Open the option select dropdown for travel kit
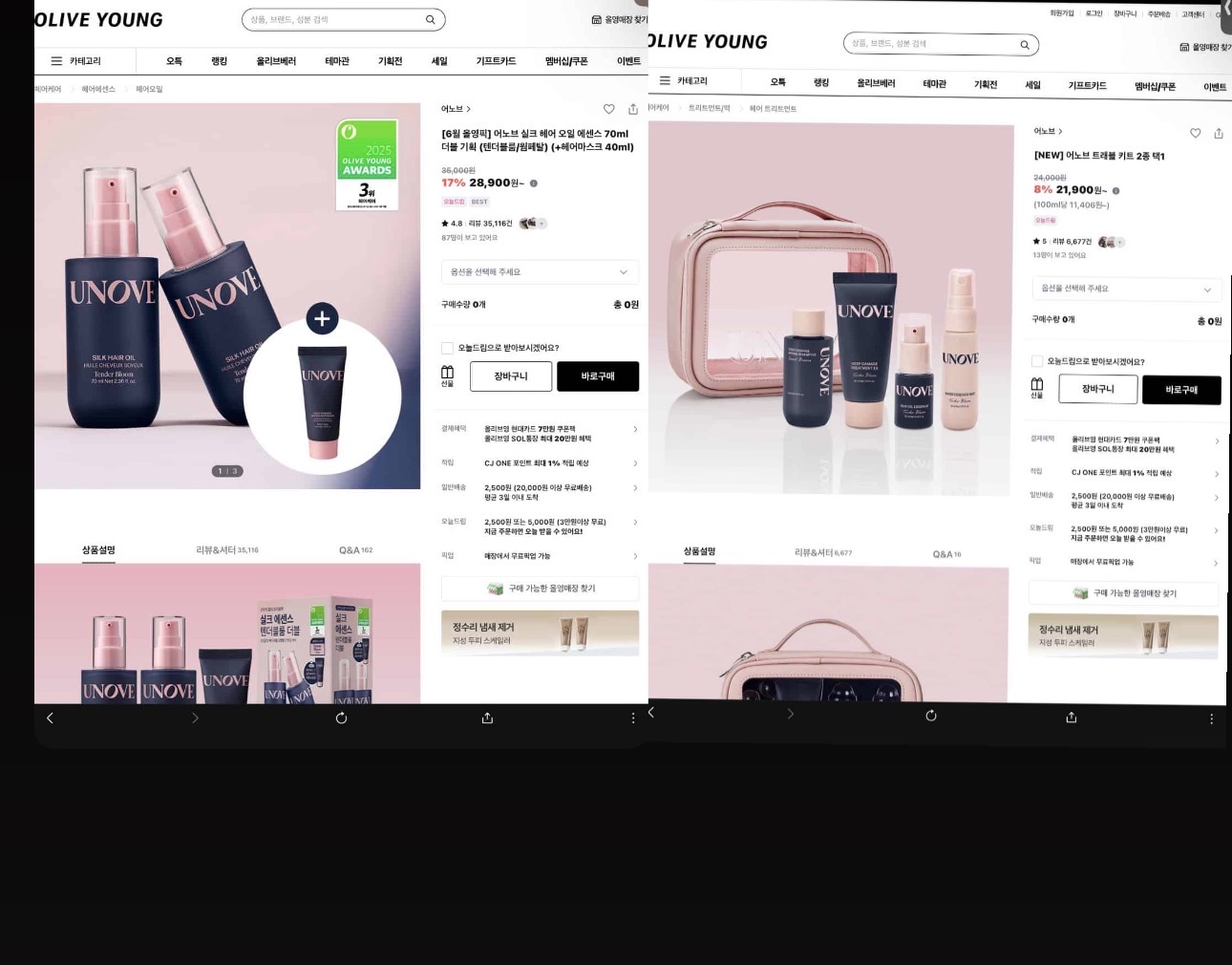The image size is (1232, 965). (x=1127, y=289)
